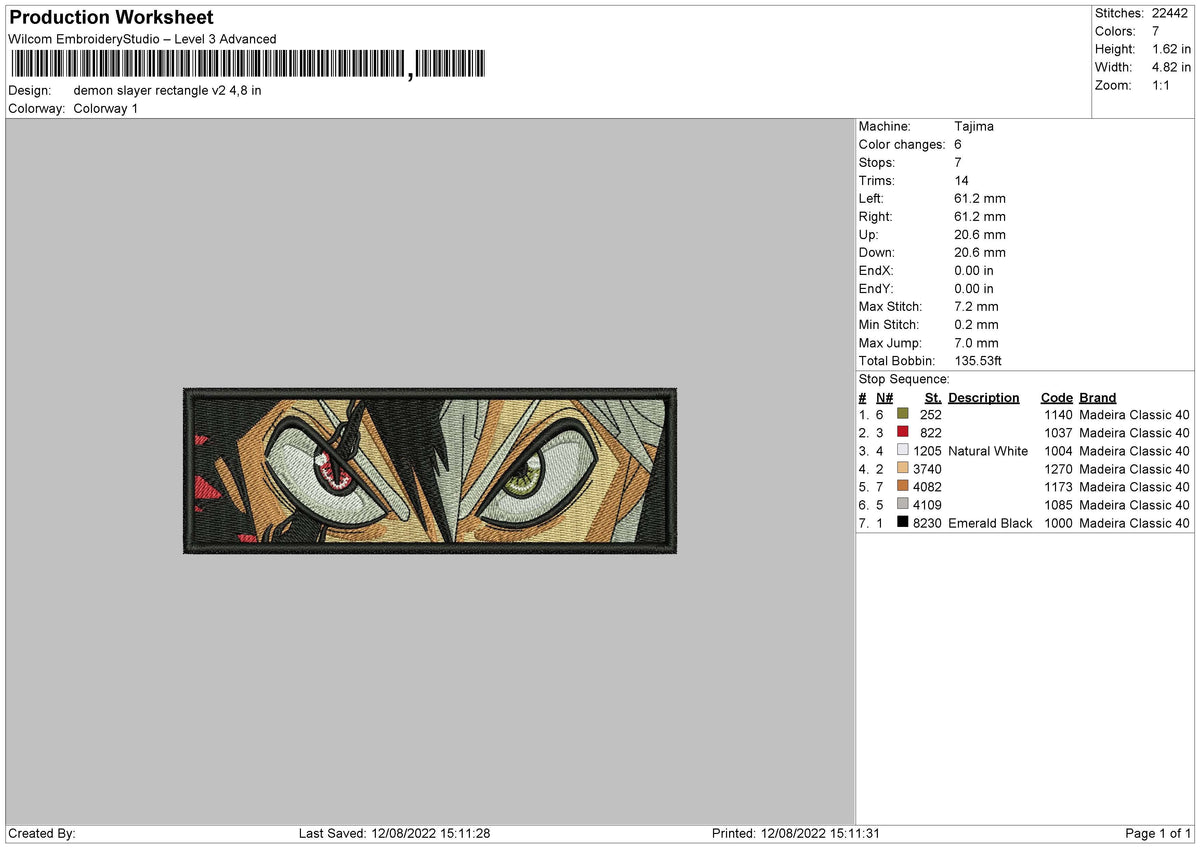Click the Emerald Black thread swatch
This screenshot has height=848, width=1200.
(x=903, y=523)
